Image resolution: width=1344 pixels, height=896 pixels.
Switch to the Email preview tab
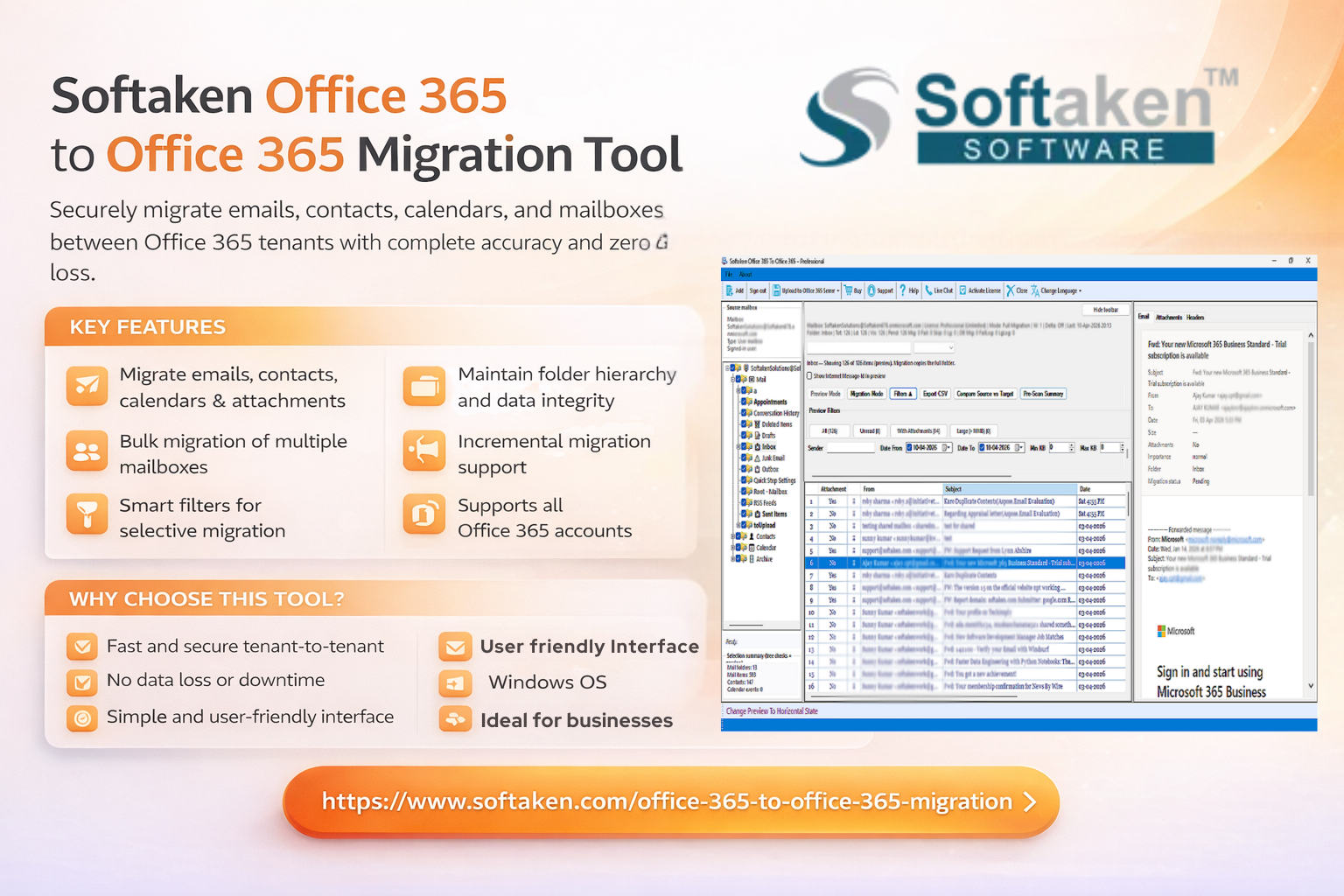tap(1144, 317)
